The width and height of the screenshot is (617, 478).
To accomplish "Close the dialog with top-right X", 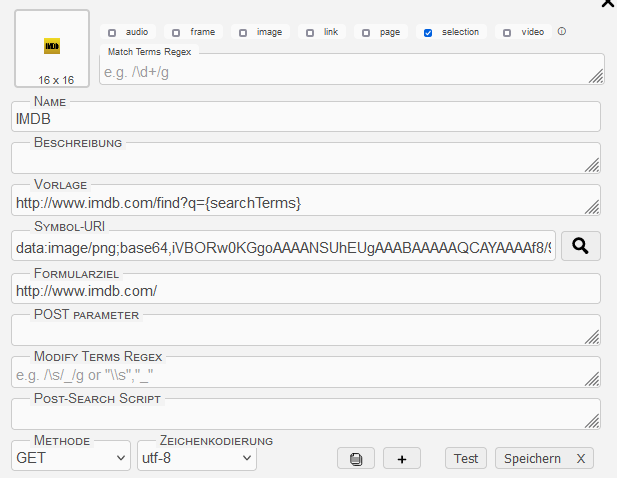I will (x=606, y=4).
